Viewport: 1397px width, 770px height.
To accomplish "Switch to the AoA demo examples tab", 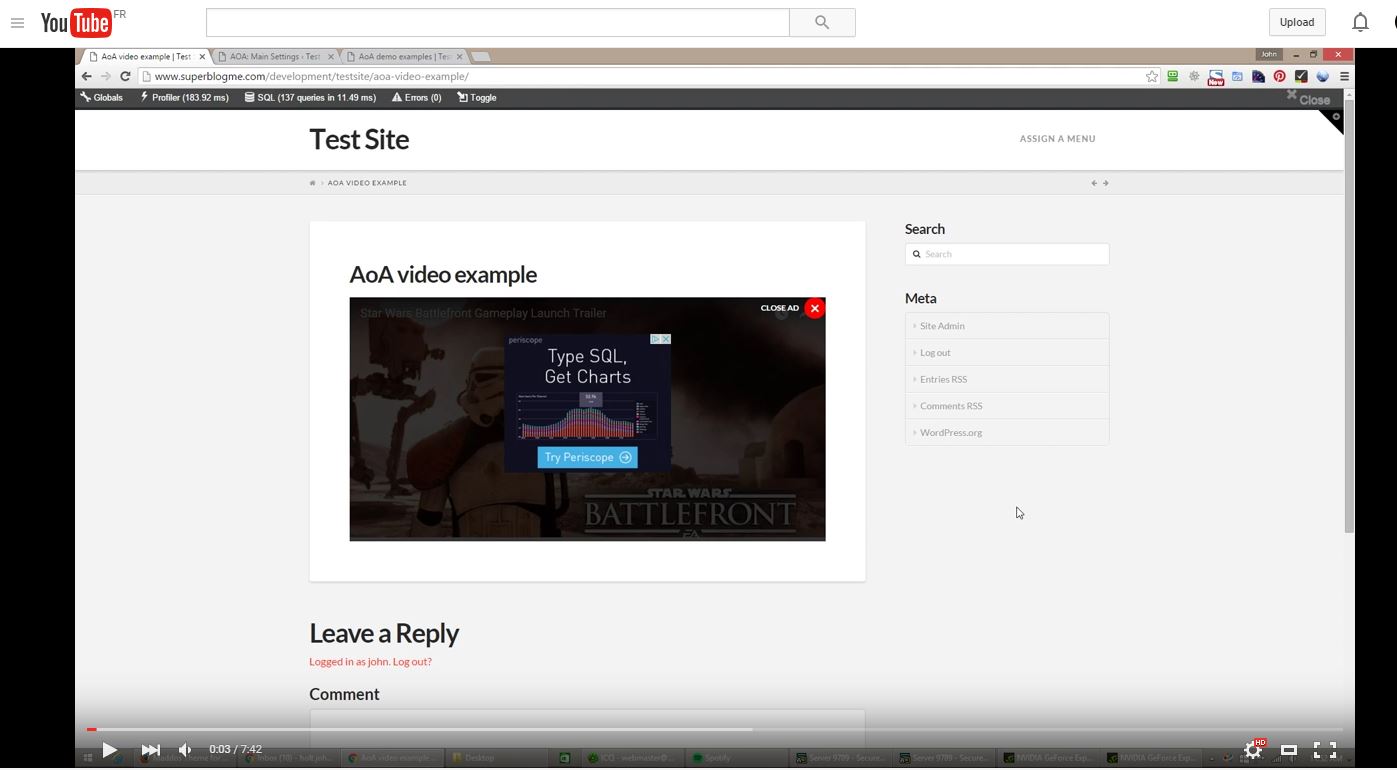I will (404, 56).
